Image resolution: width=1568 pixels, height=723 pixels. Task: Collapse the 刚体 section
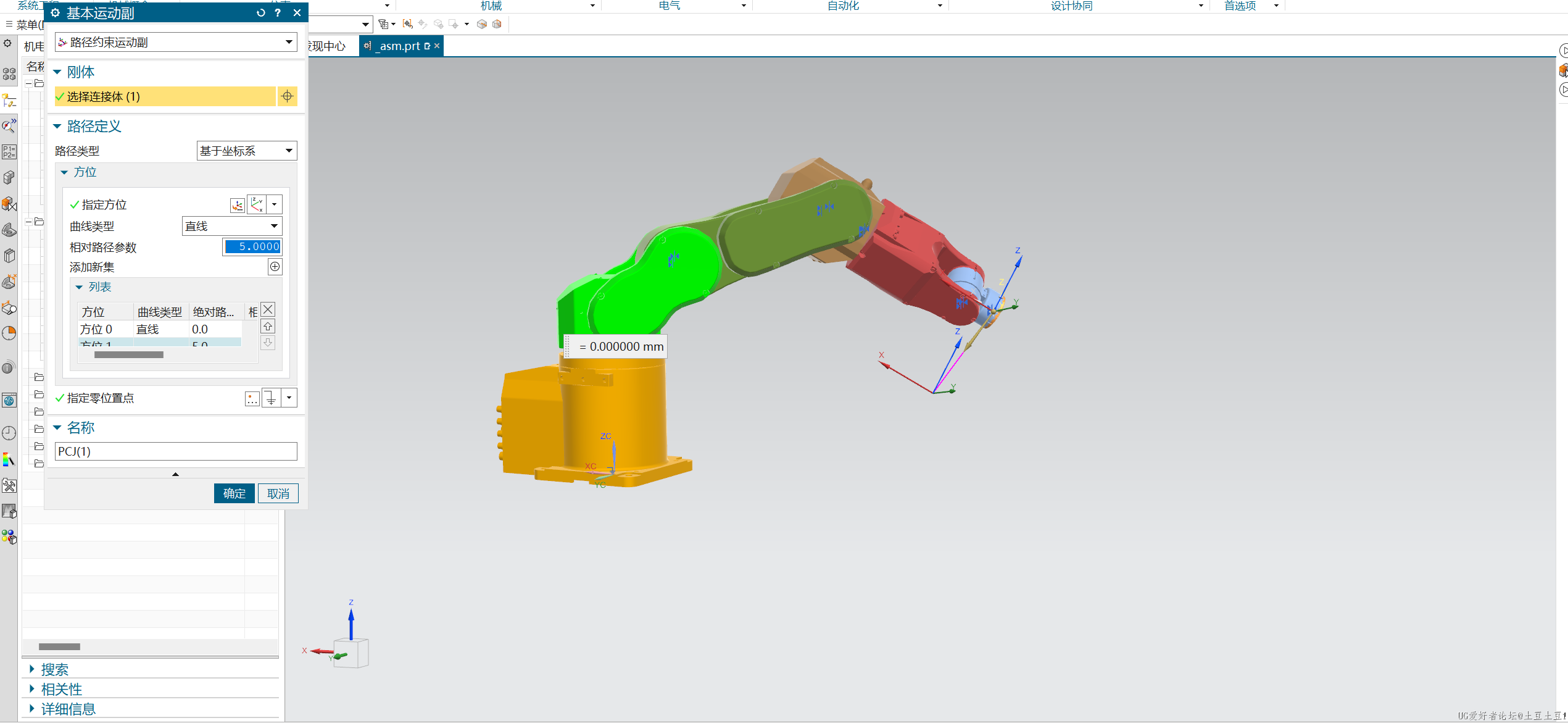[x=57, y=72]
